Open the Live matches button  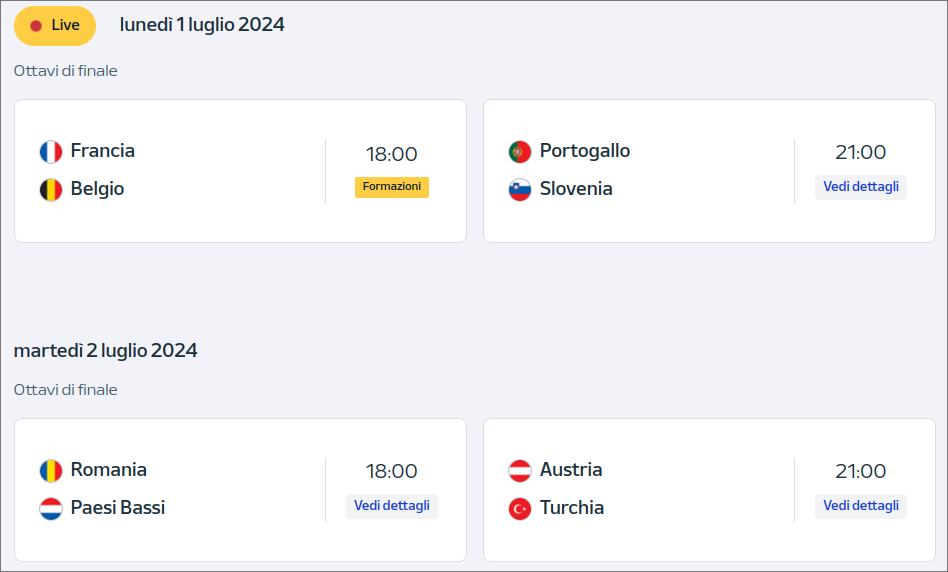click(55, 25)
